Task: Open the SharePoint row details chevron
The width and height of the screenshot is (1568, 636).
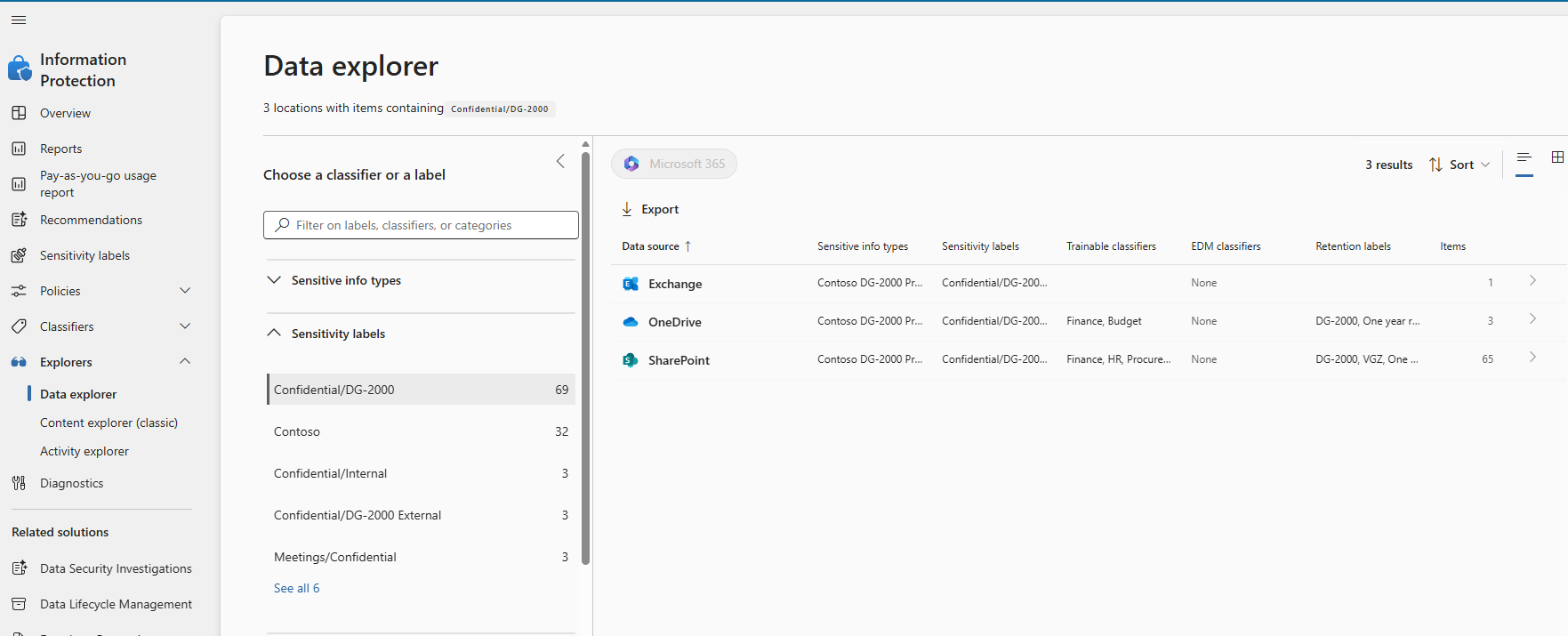Action: 1532,357
